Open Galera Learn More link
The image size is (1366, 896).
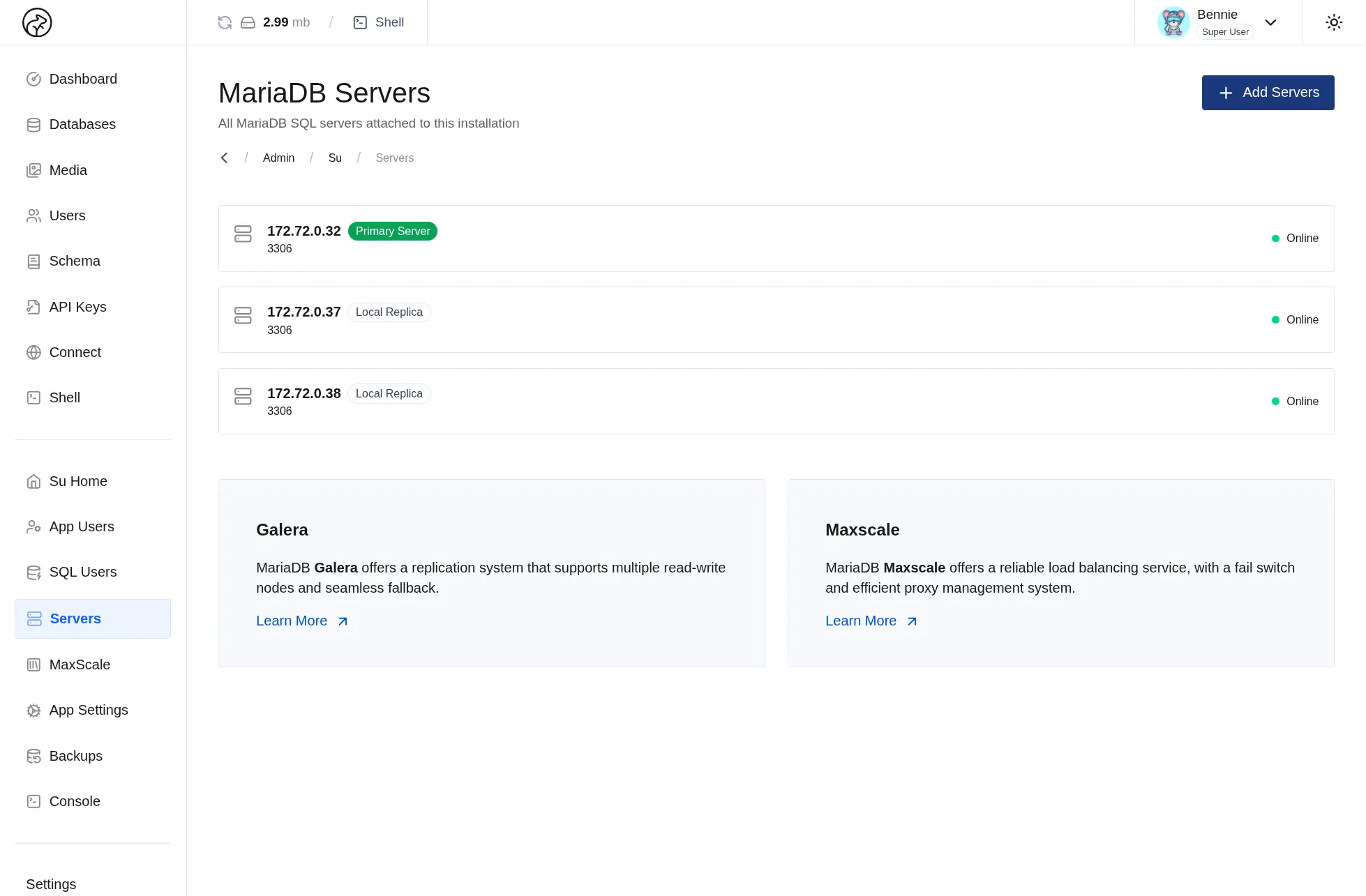pyautogui.click(x=302, y=621)
